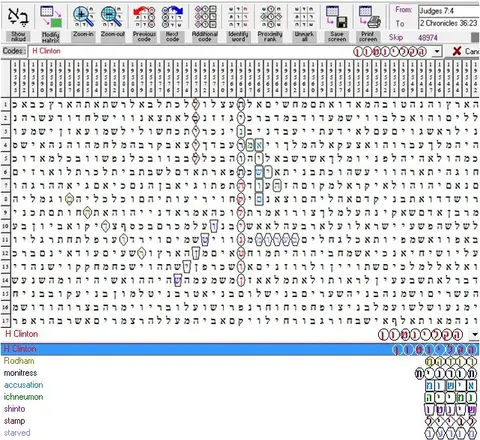Select the starved code row
This screenshot has width=480, height=440.
click(x=240, y=433)
